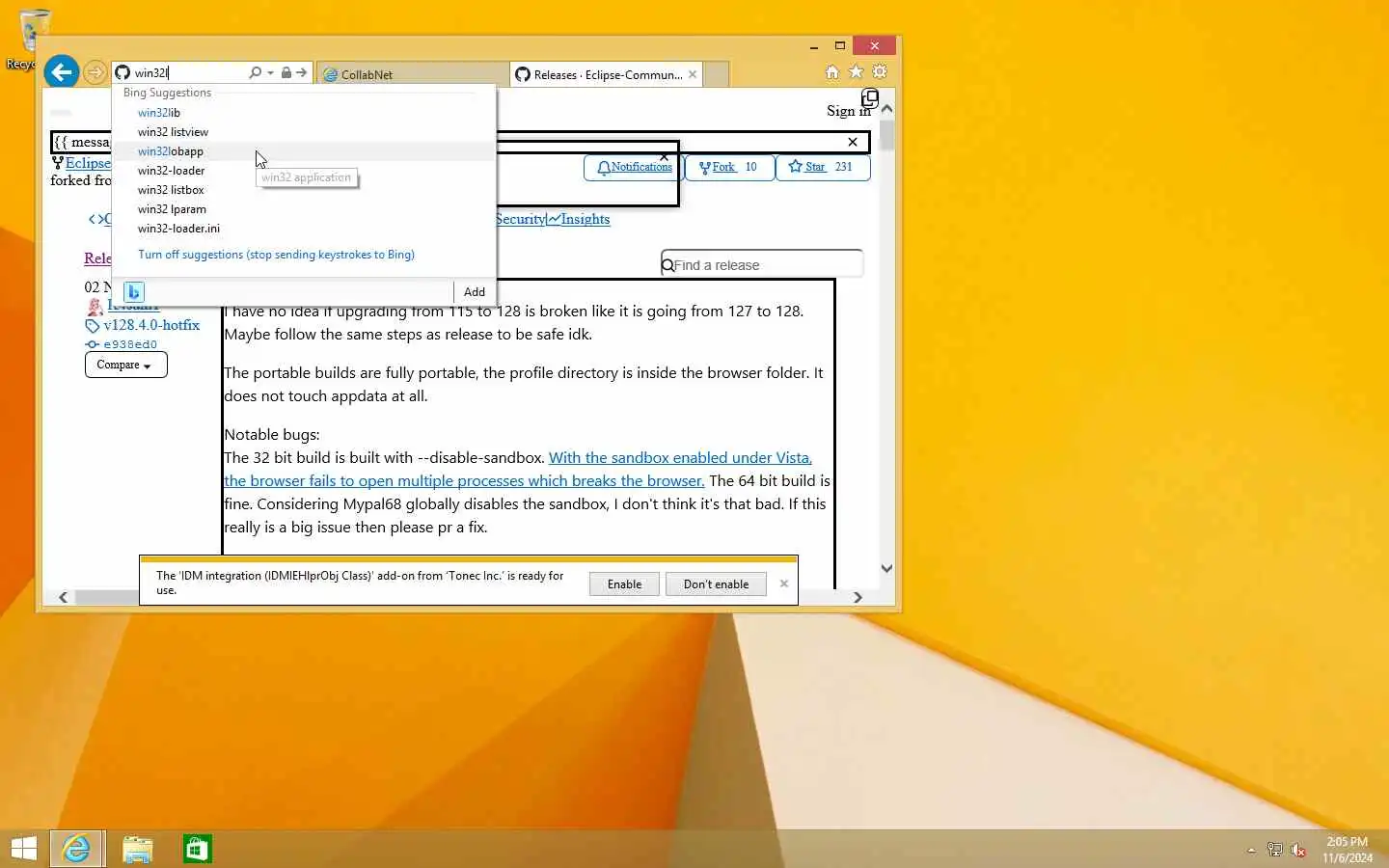Viewport: 1389px width, 868px height.
Task: Click the e938ed0 commit link
Action: click(x=130, y=344)
